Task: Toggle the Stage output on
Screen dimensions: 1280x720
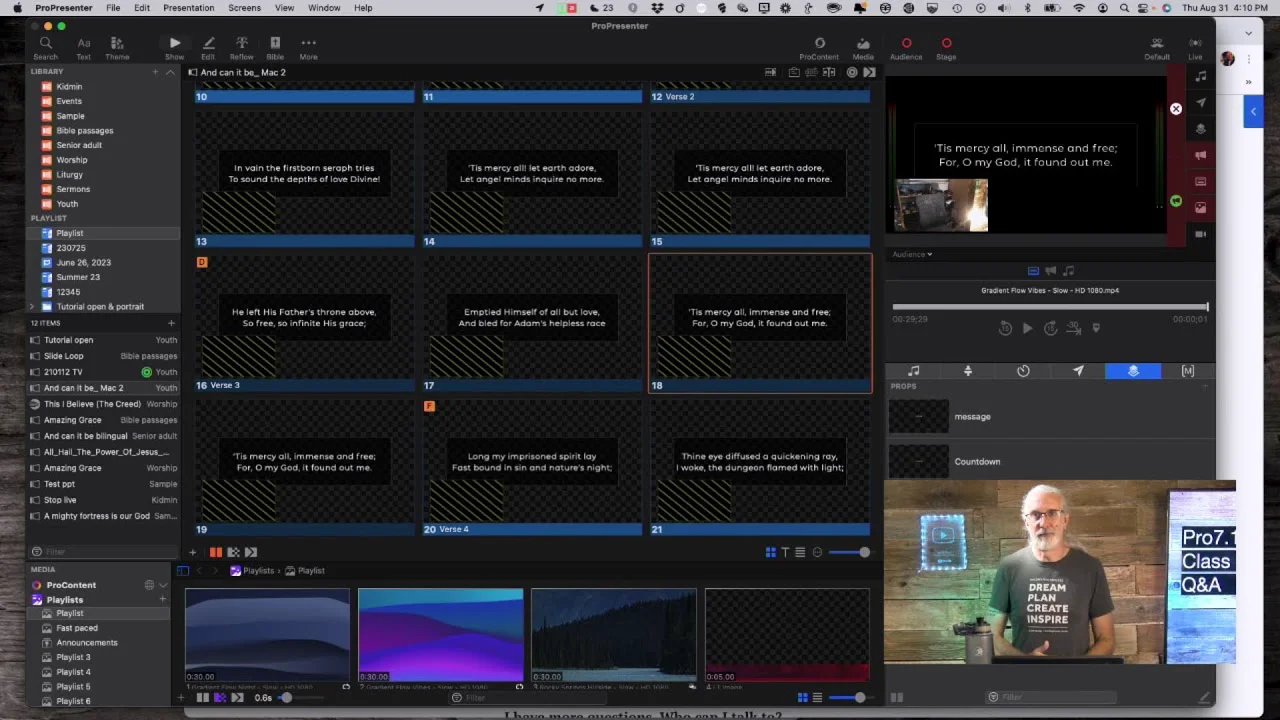Action: [x=946, y=43]
